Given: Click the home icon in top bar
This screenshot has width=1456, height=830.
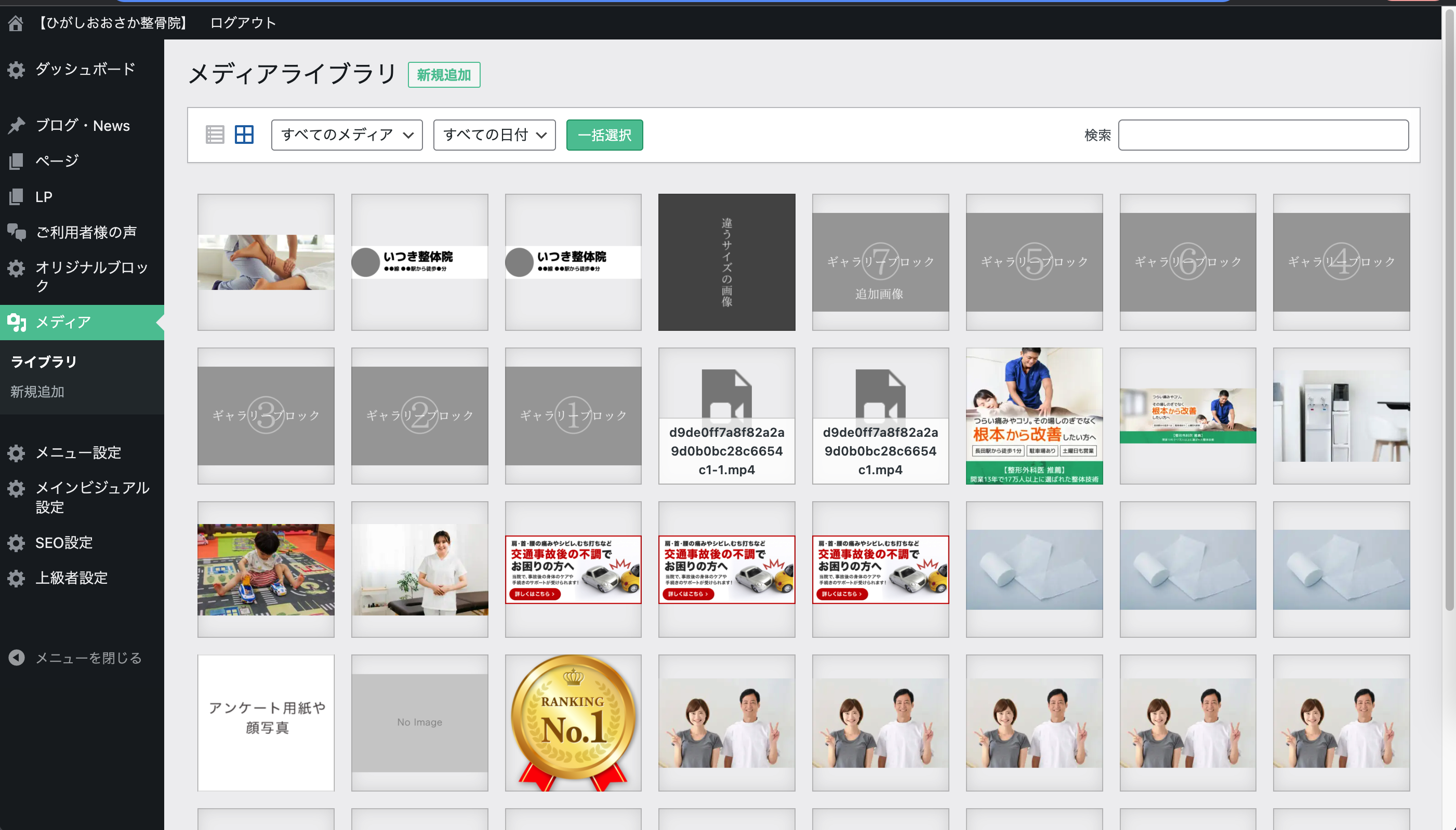Looking at the screenshot, I should [16, 23].
